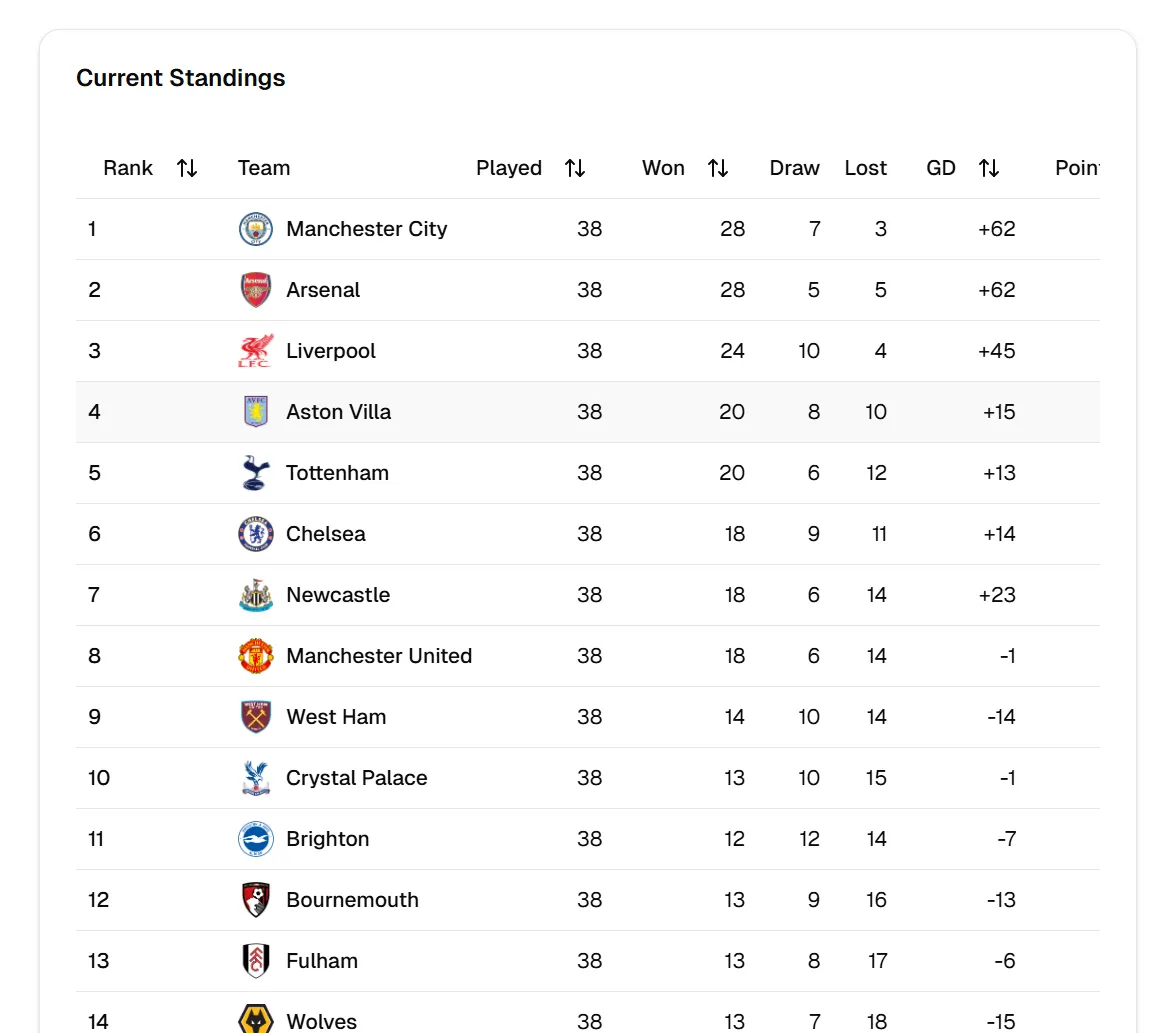Viewport: 1155px width, 1033px height.
Task: Click the partially visible Points column header
Action: pos(1077,168)
